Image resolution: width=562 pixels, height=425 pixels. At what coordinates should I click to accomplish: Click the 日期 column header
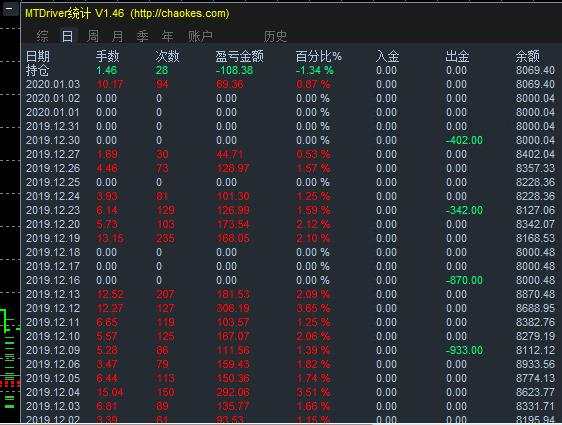38,56
